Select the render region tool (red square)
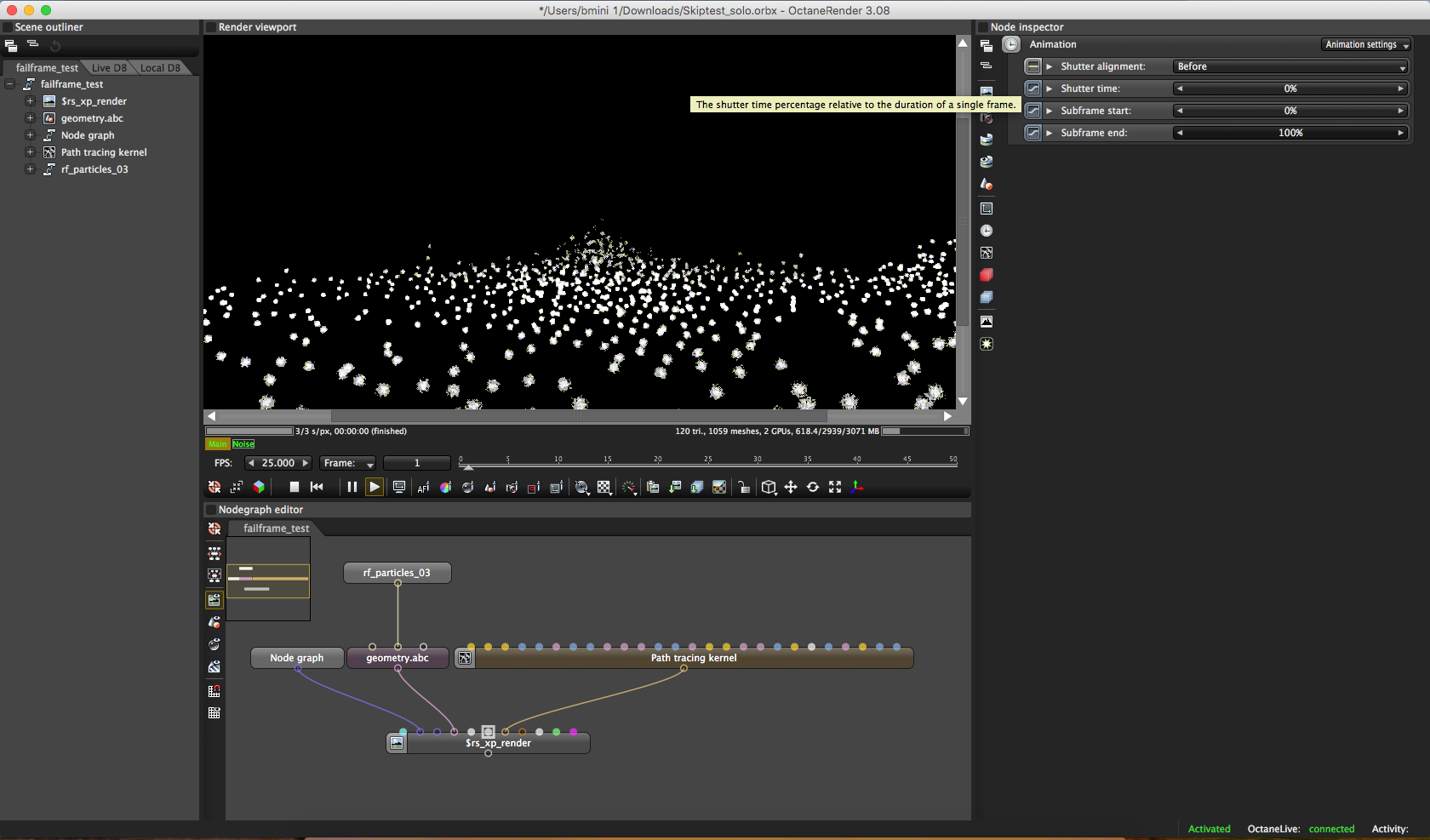Screen dimensions: 1430x840 534,488
